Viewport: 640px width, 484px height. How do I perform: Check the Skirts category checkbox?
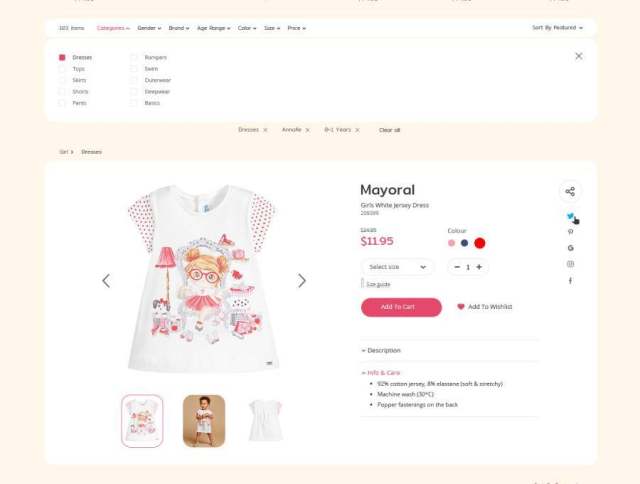(x=62, y=80)
